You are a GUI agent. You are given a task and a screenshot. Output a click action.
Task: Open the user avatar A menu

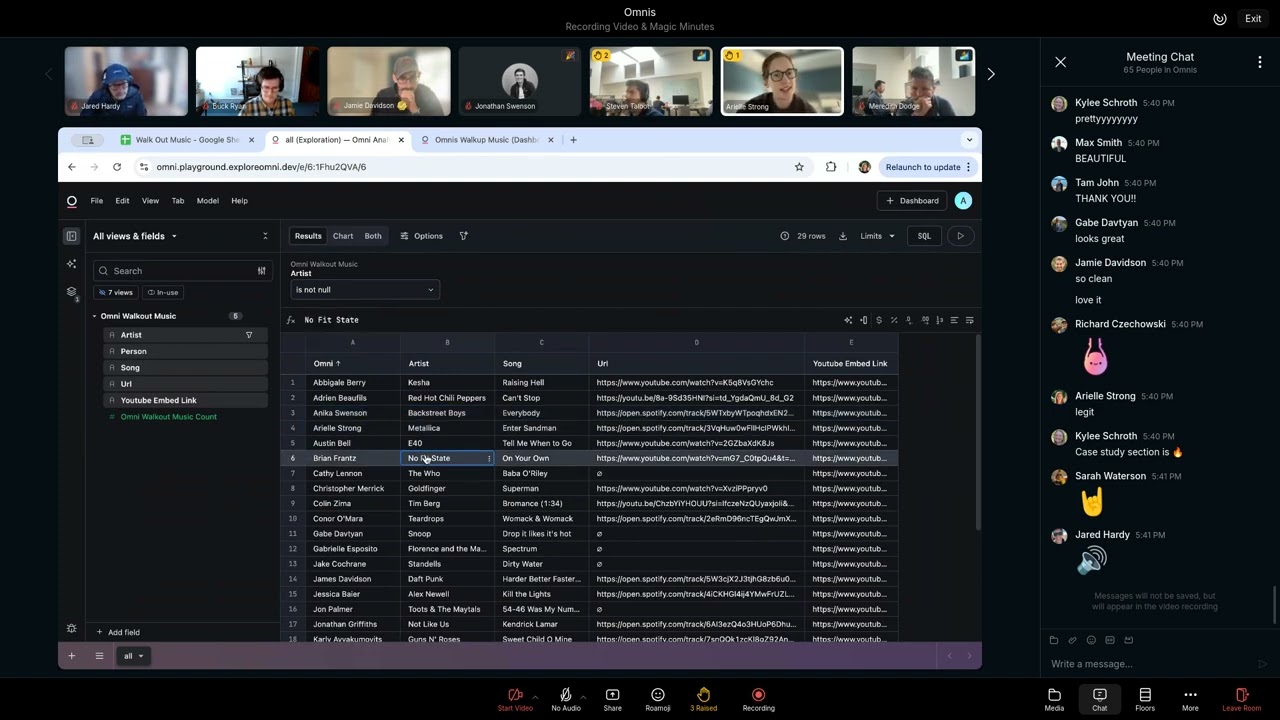[x=963, y=201]
